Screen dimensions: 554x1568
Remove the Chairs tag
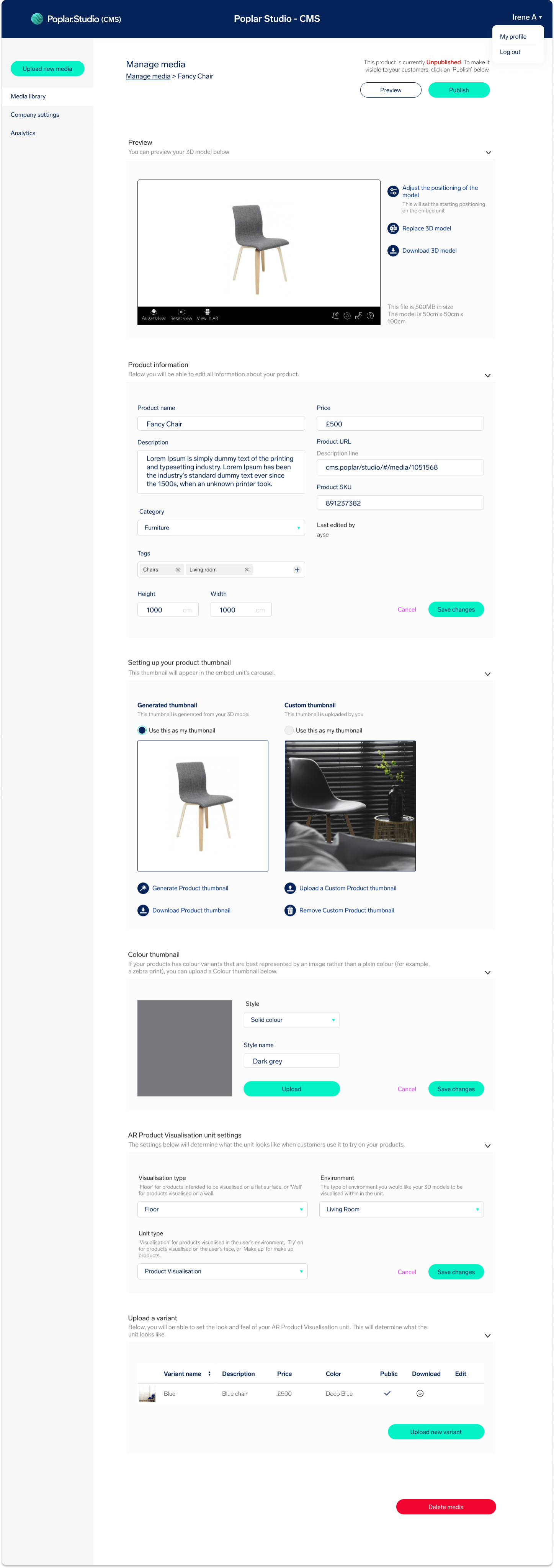click(178, 570)
